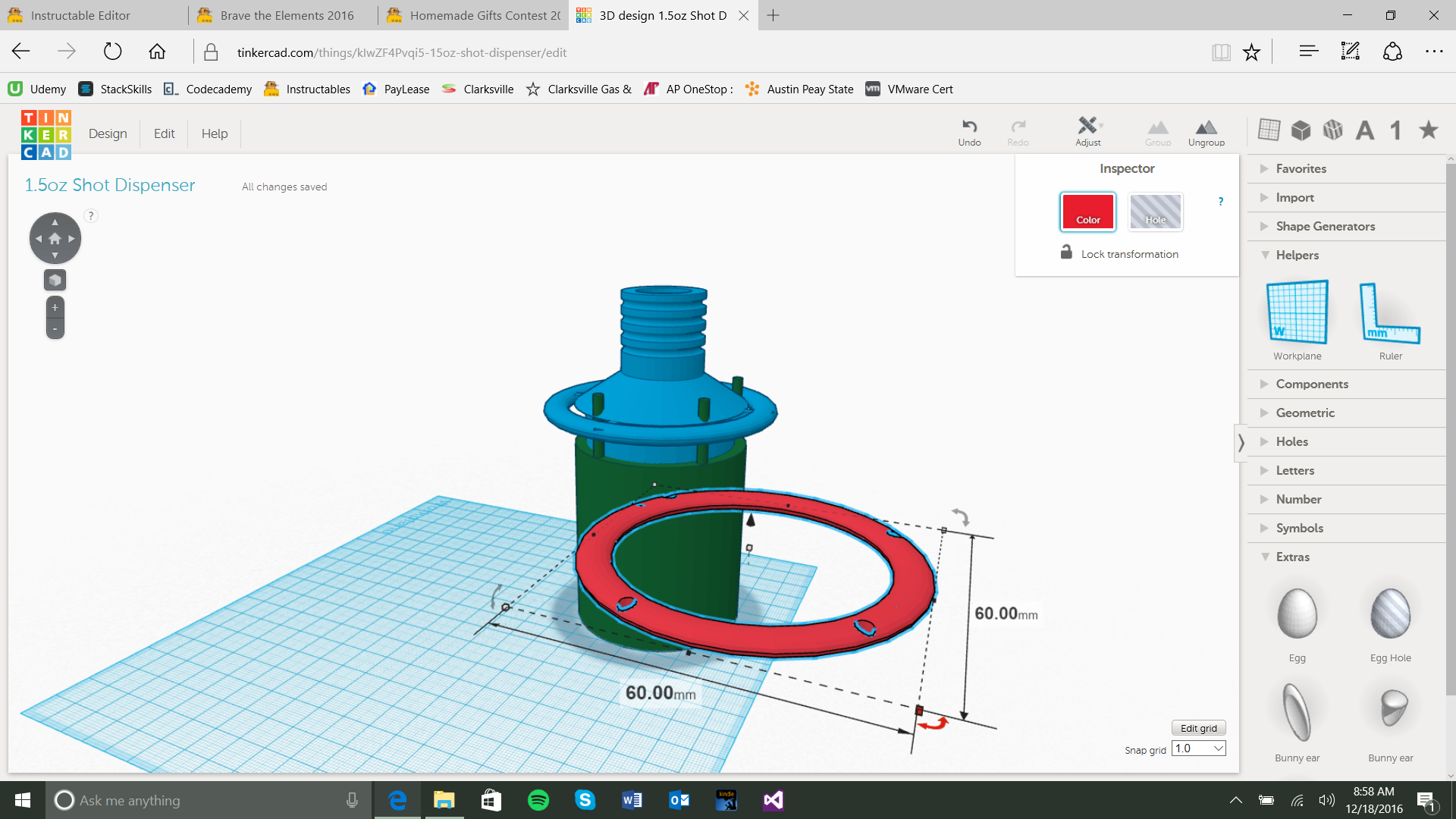Collapse the Helpers section
1456x819 pixels.
point(1297,255)
